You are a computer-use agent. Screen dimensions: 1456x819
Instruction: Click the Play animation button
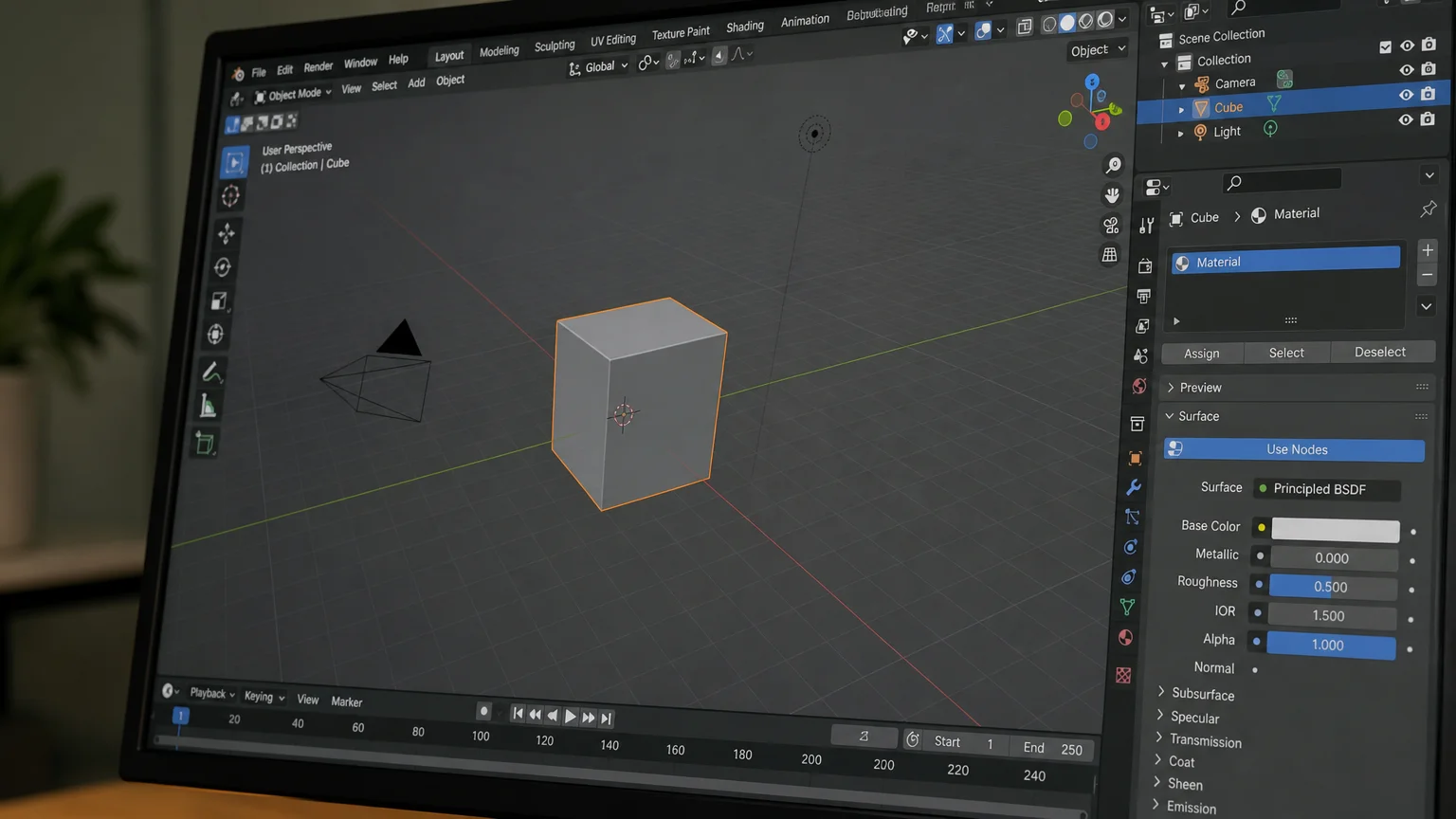[x=570, y=717]
